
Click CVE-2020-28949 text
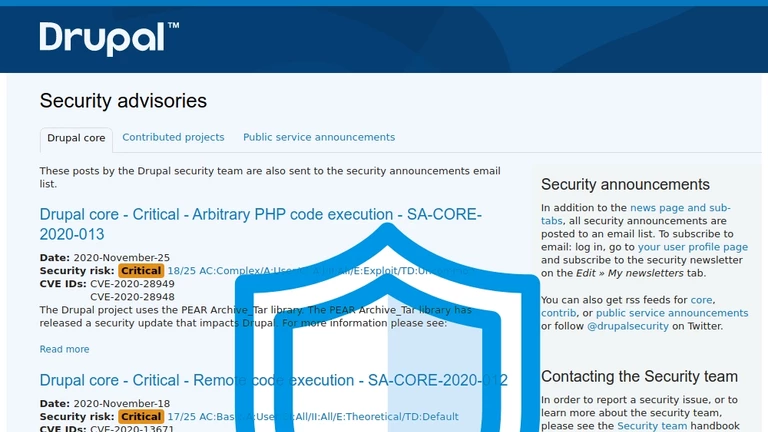click(x=132, y=284)
